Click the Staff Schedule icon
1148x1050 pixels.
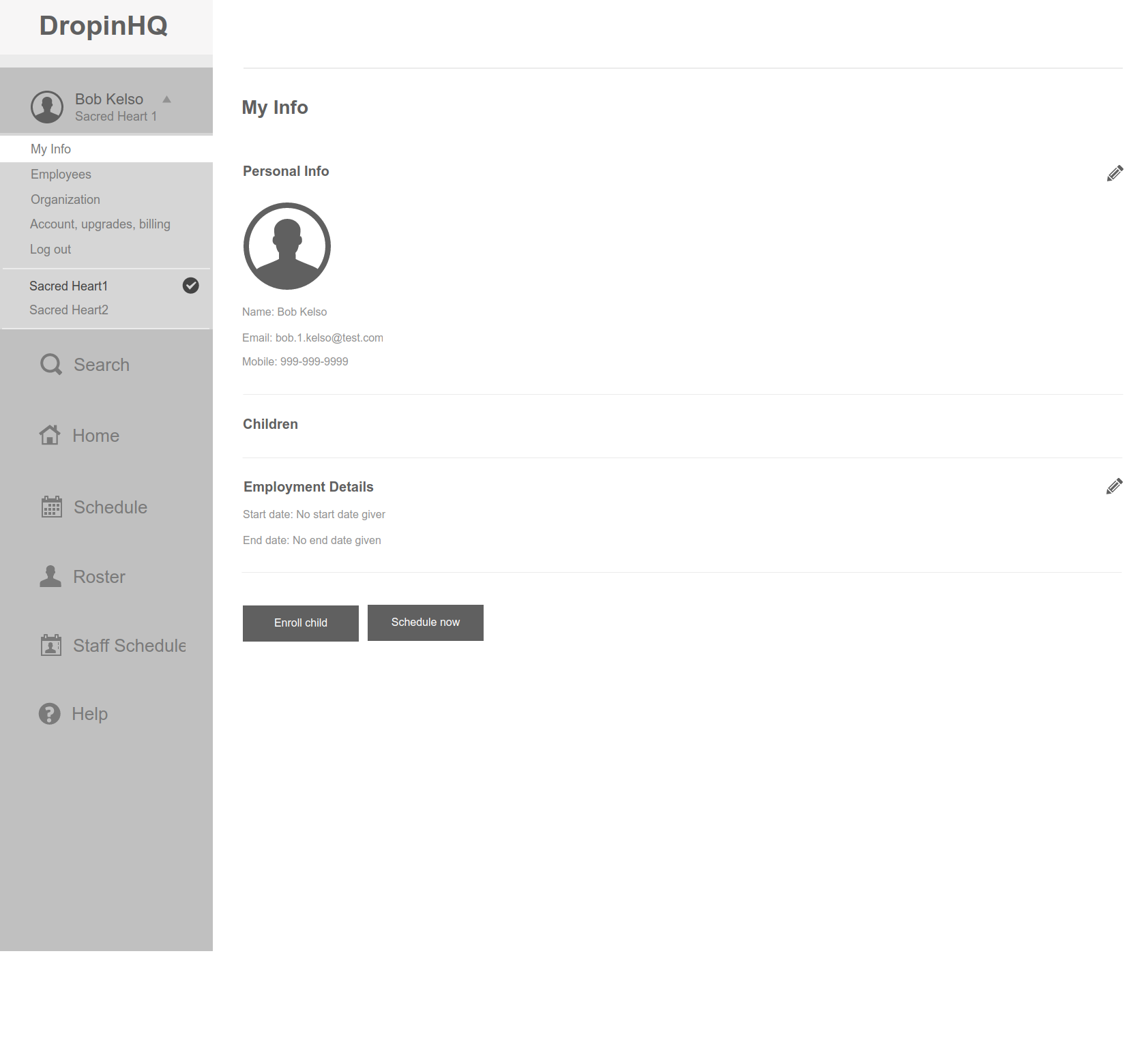point(51,645)
